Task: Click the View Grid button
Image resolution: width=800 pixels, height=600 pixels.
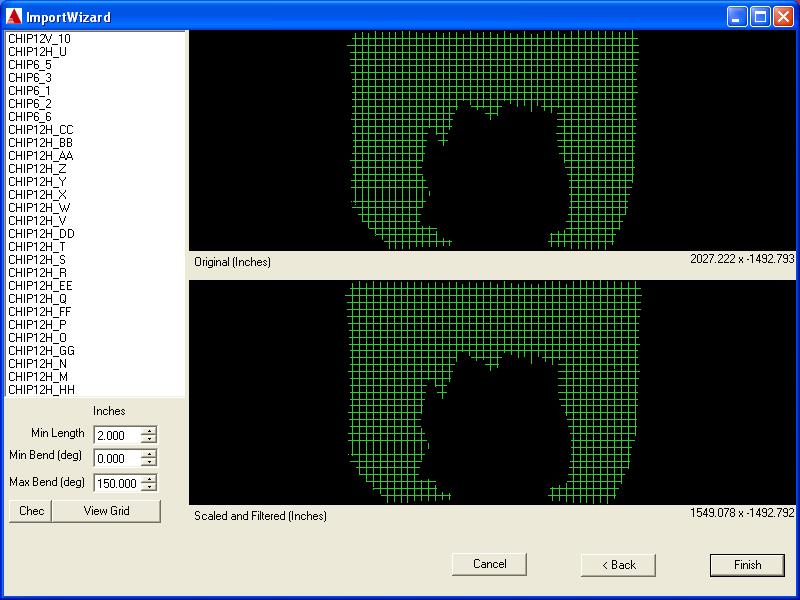Action: 106,511
